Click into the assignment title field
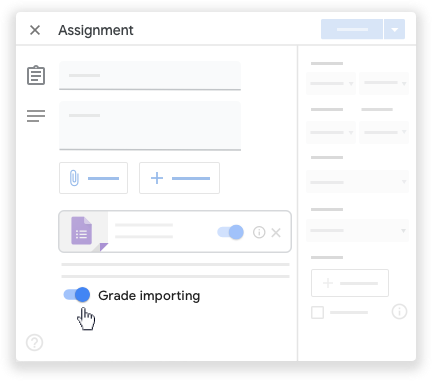Image resolution: width=432 pixels, height=381 pixels. (150, 76)
